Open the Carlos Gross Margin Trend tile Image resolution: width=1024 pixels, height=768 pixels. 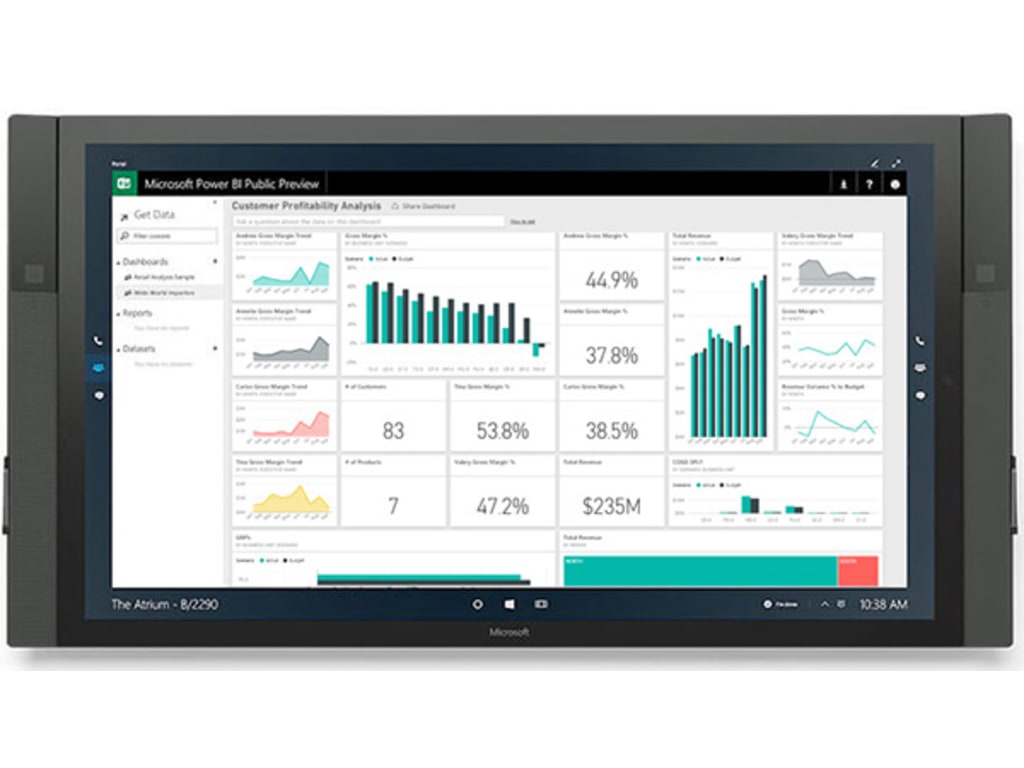[285, 416]
